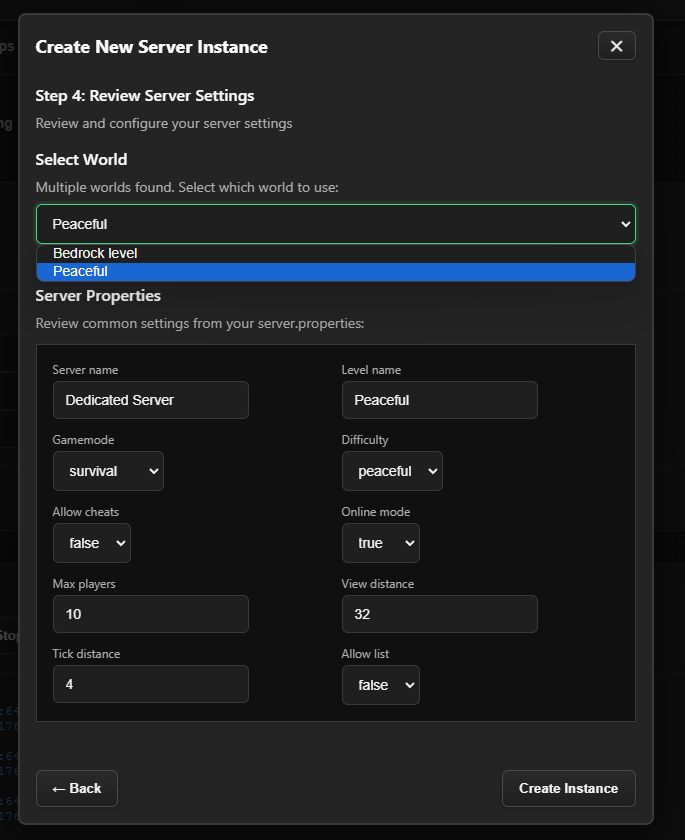
Task: Change survival gamemode to another mode
Action: pyautogui.click(x=108, y=471)
